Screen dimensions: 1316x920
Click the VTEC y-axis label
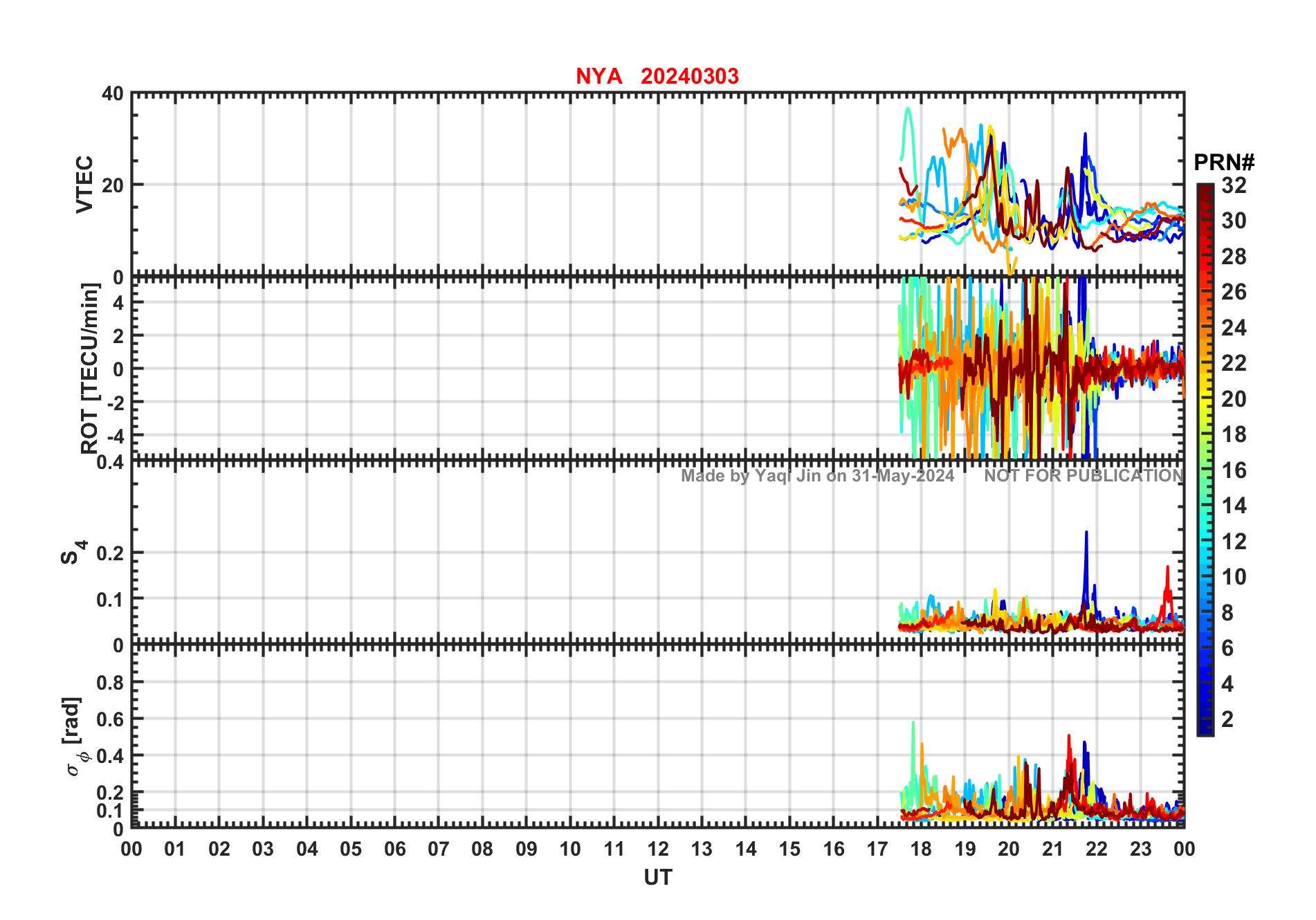tap(84, 185)
